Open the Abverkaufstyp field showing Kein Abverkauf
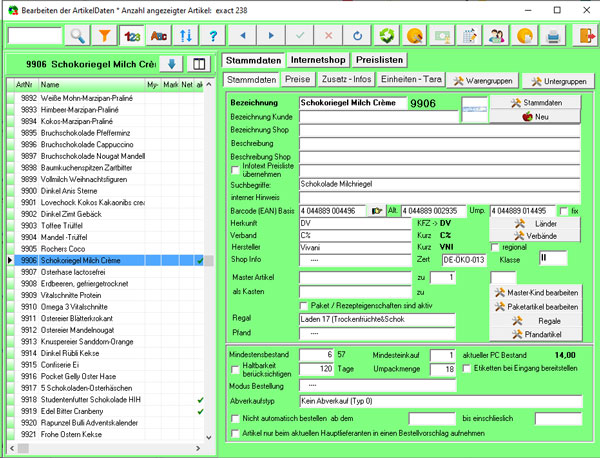The image size is (600, 458). [441, 401]
